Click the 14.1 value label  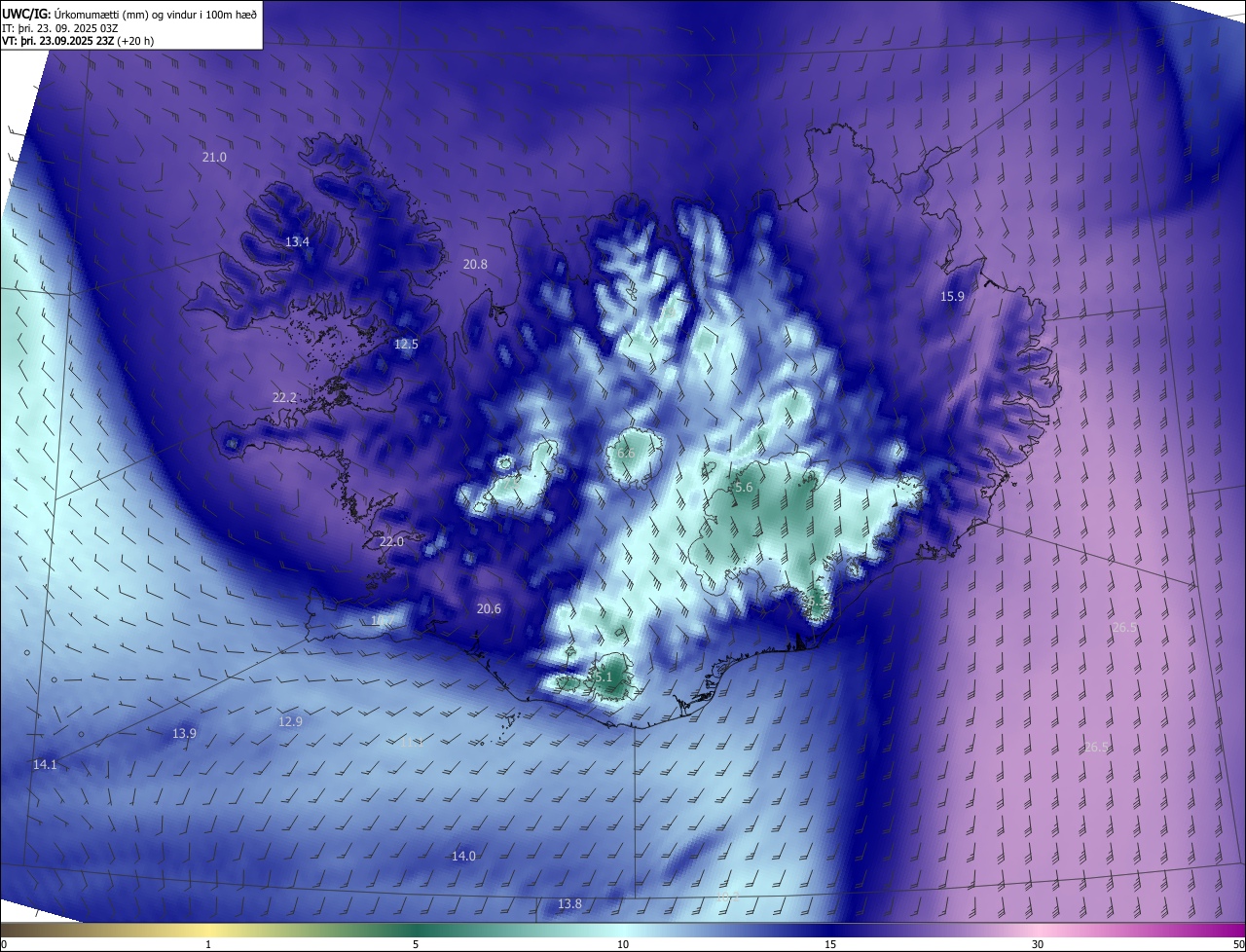pos(45,764)
